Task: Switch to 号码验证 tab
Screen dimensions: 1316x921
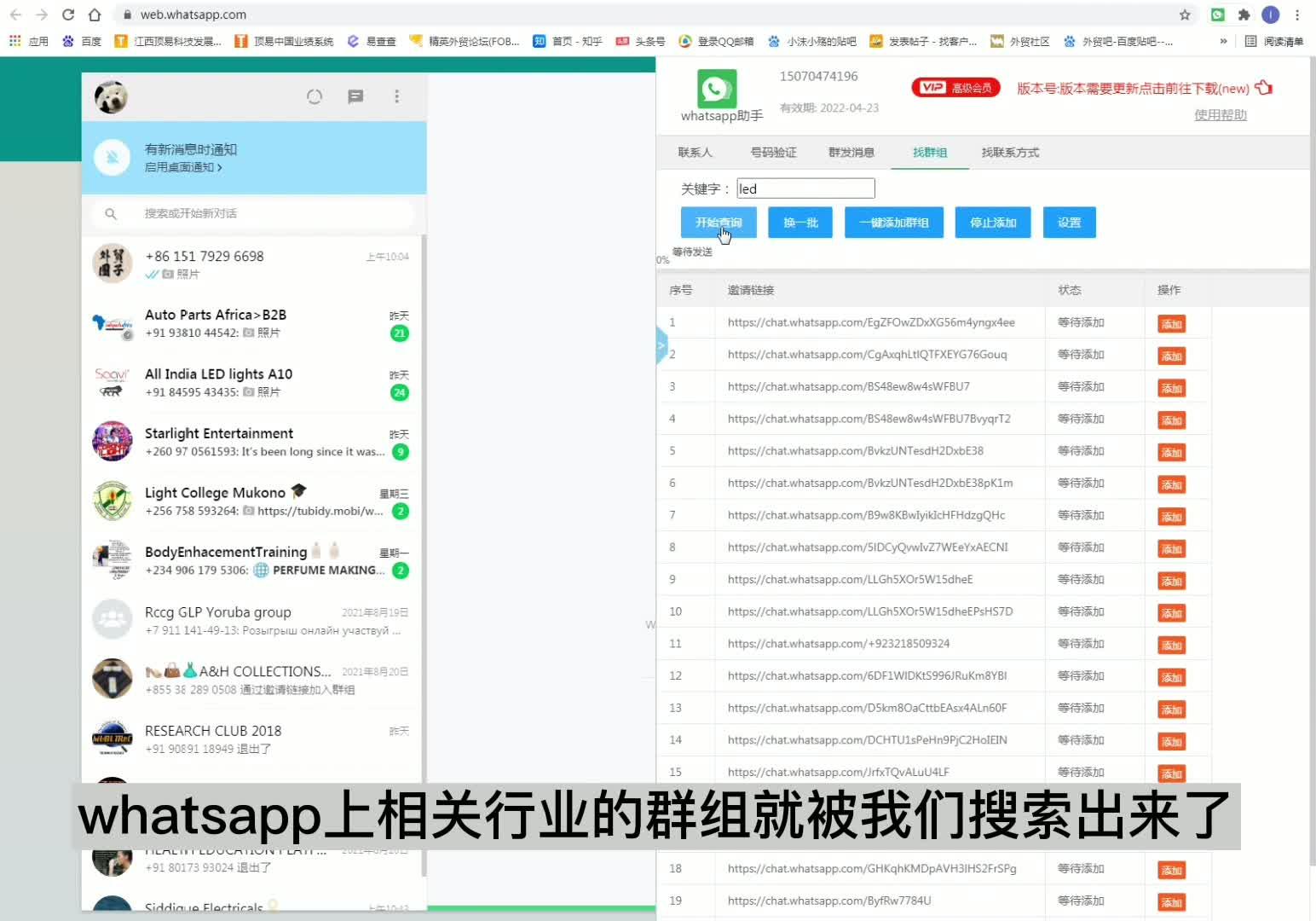Action: (773, 153)
